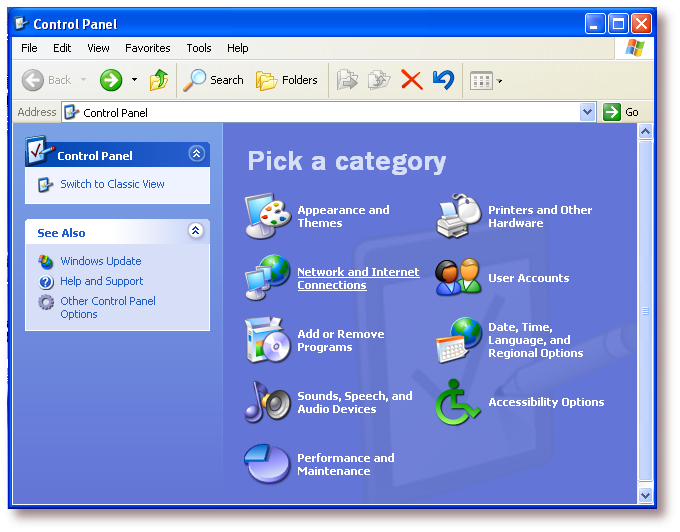The image size is (680, 532).
Task: Toggle the Folders pane button
Action: point(287,80)
